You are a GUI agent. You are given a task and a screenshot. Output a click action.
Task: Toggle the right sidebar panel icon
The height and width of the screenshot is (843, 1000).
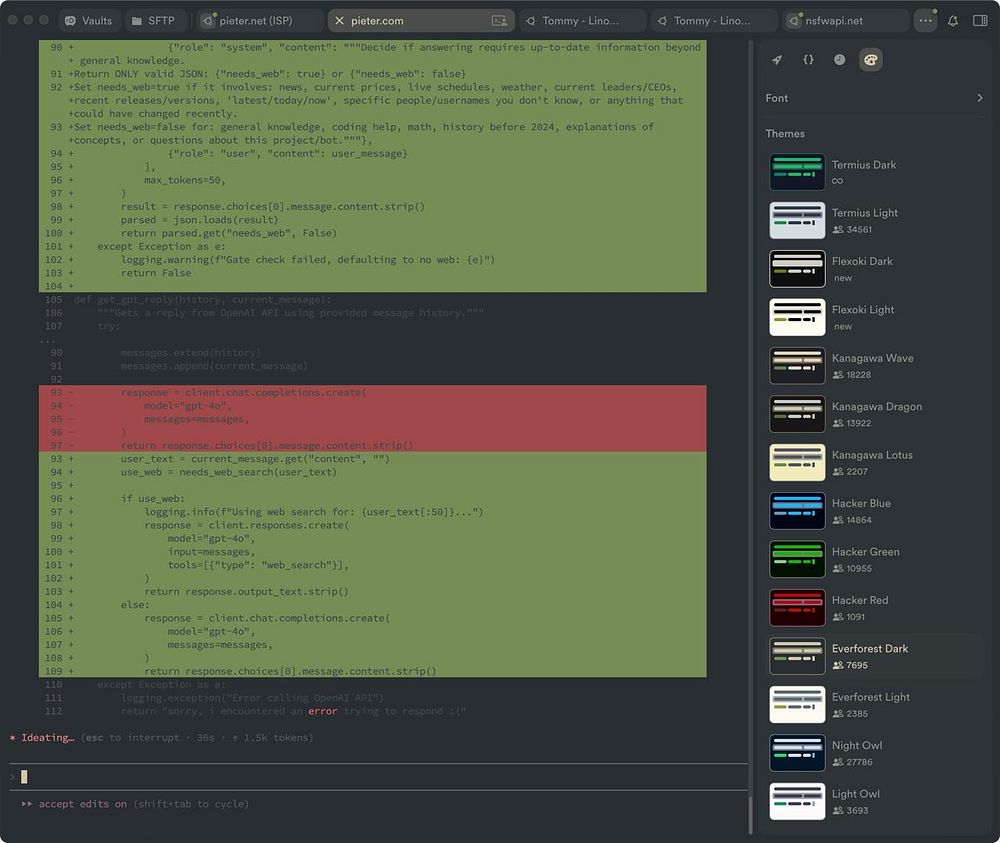(x=980, y=21)
